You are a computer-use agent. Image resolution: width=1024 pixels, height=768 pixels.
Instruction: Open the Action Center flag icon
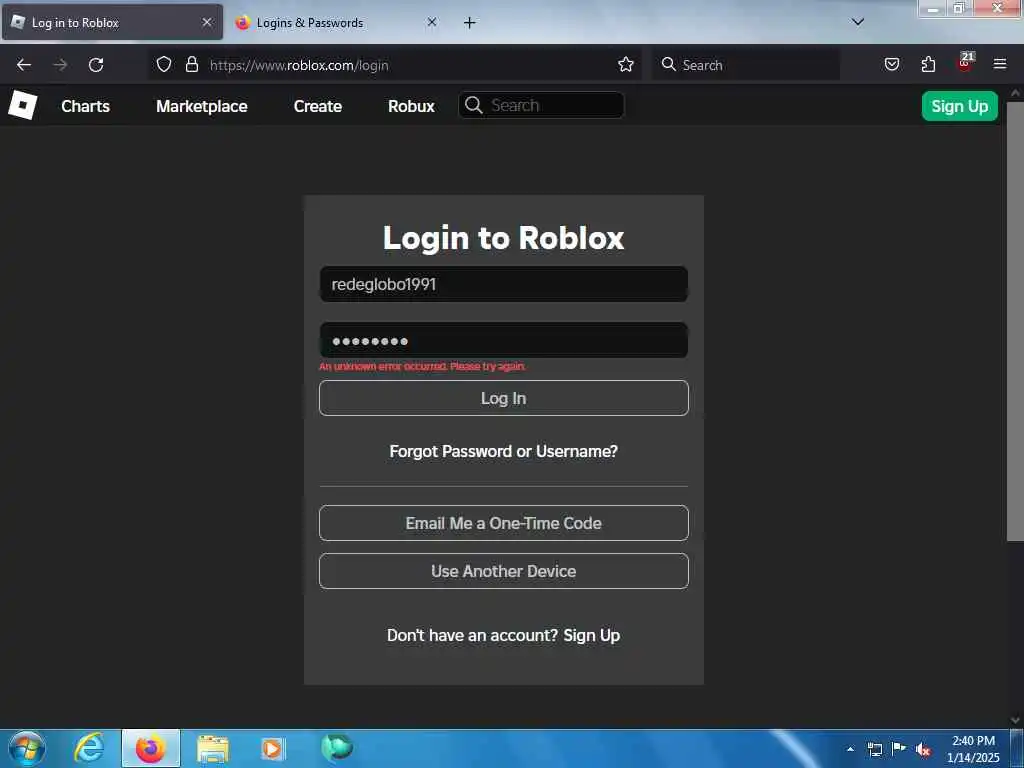tap(899, 748)
